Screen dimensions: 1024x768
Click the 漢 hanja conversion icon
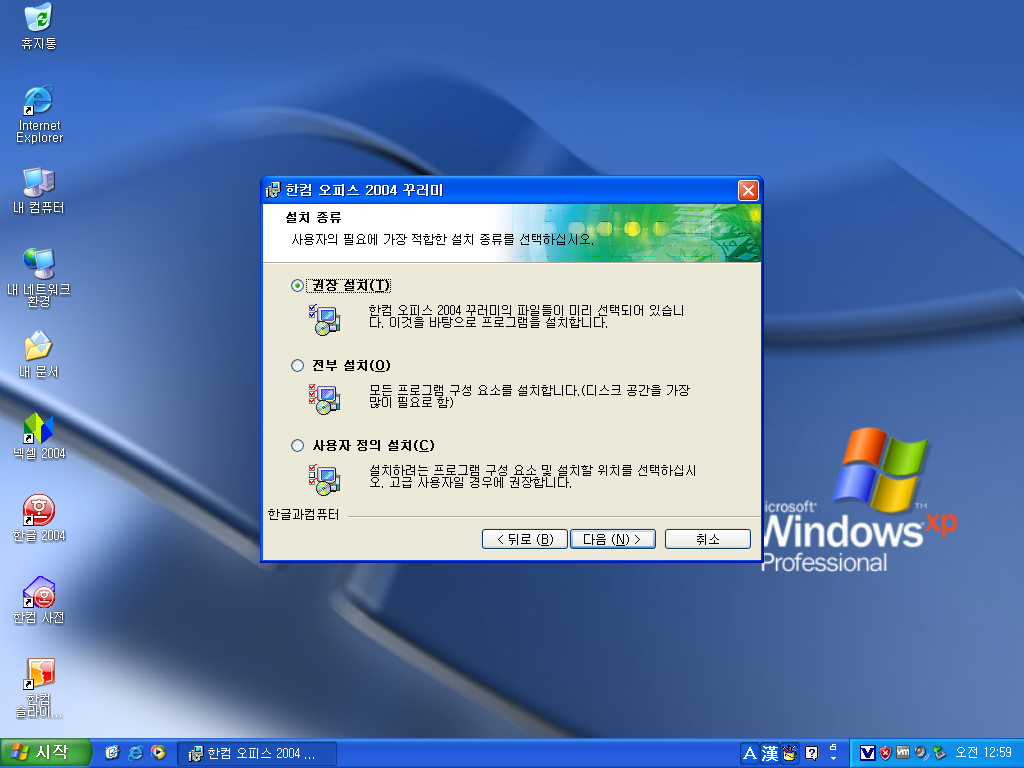pyautogui.click(x=770, y=754)
